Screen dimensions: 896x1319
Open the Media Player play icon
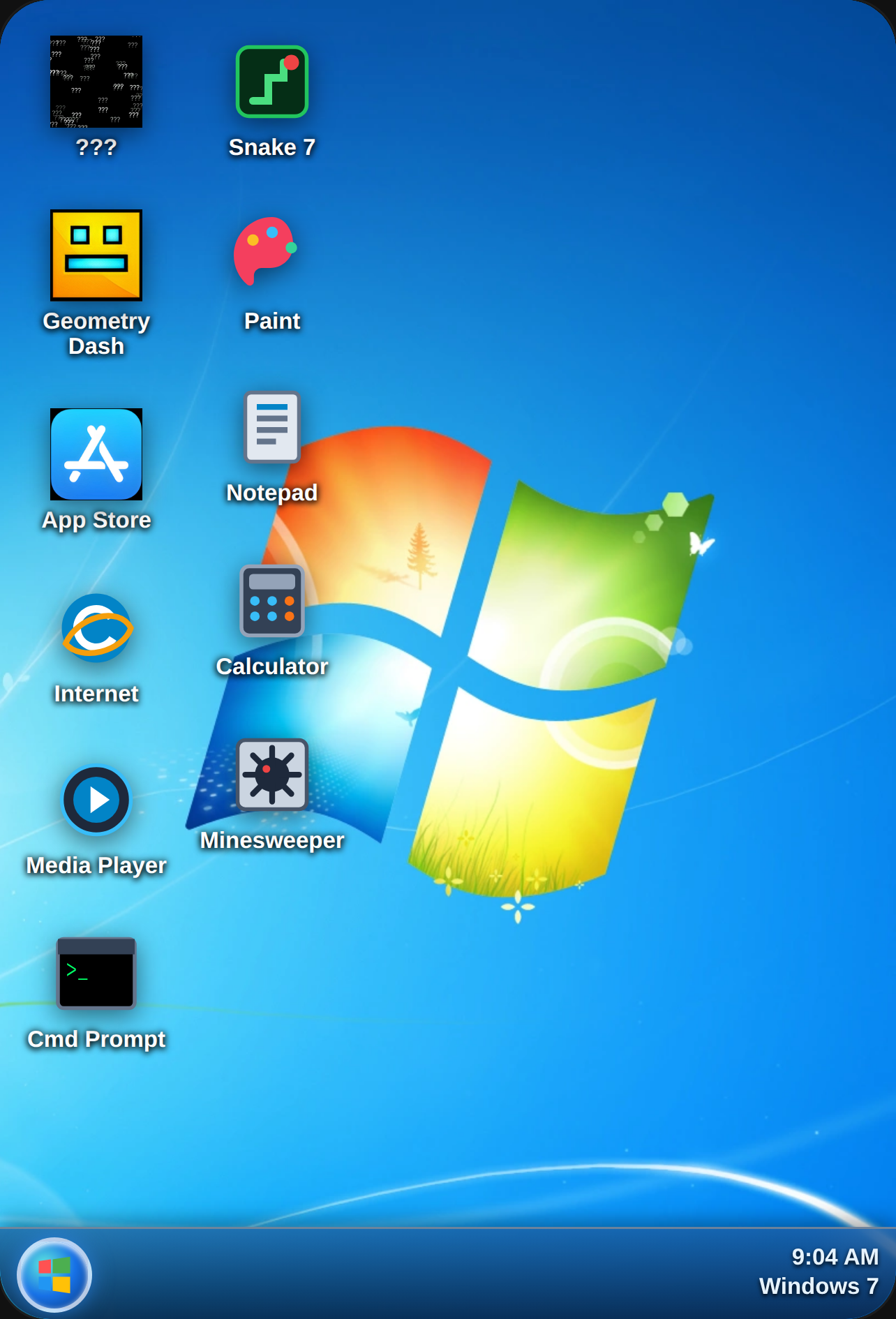(x=96, y=800)
